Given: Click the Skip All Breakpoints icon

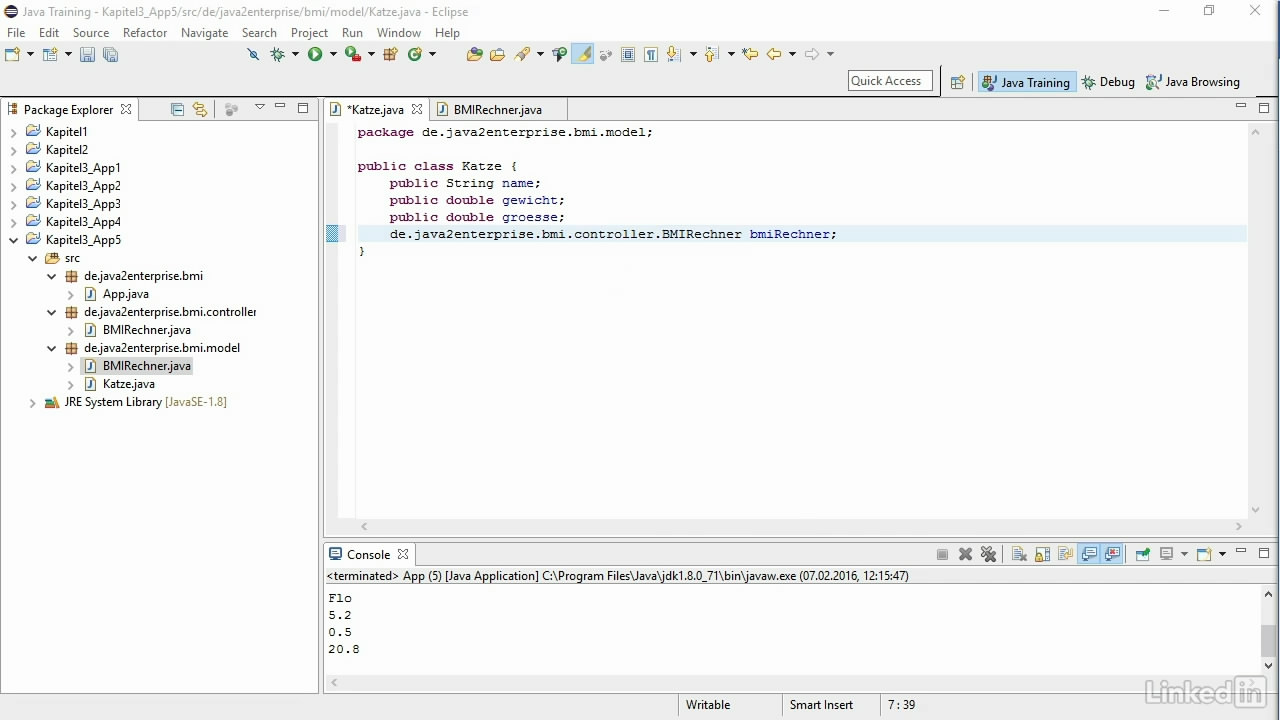Looking at the screenshot, I should coord(253,54).
